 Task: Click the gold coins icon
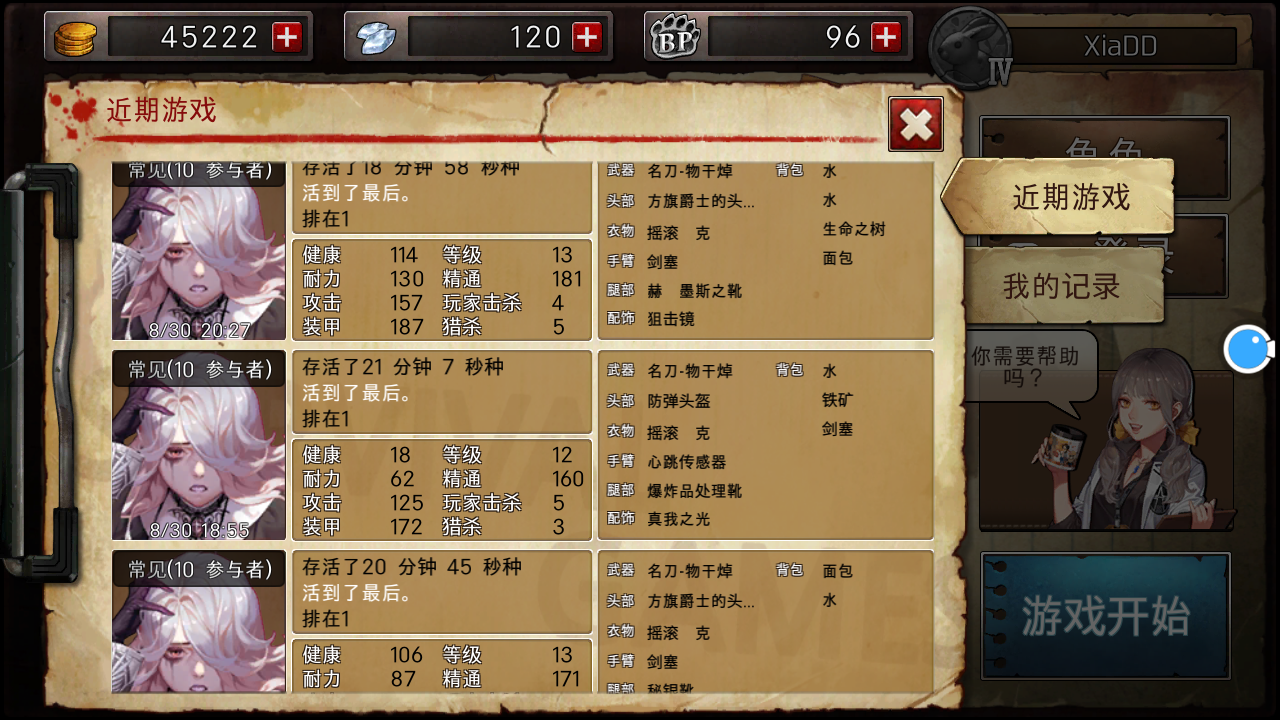click(76, 38)
